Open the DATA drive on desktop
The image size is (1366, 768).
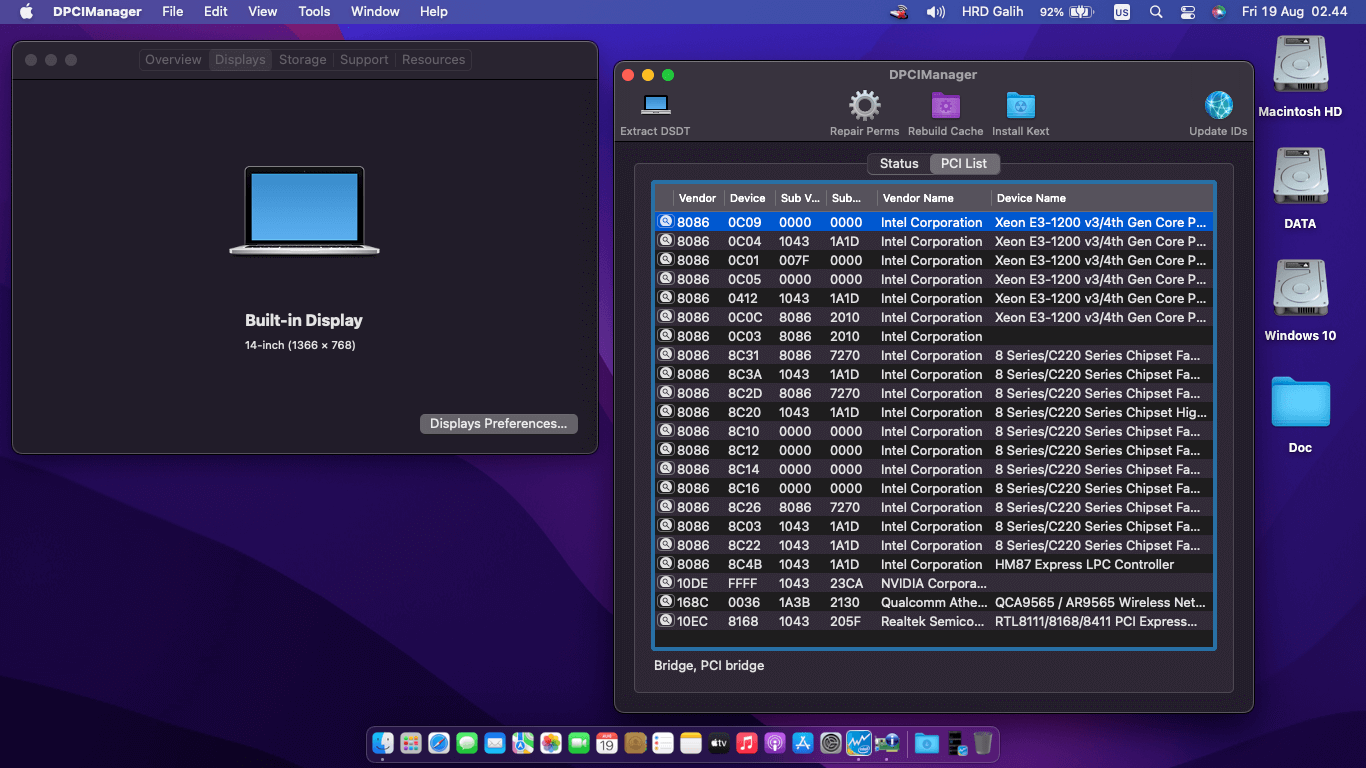click(x=1300, y=177)
